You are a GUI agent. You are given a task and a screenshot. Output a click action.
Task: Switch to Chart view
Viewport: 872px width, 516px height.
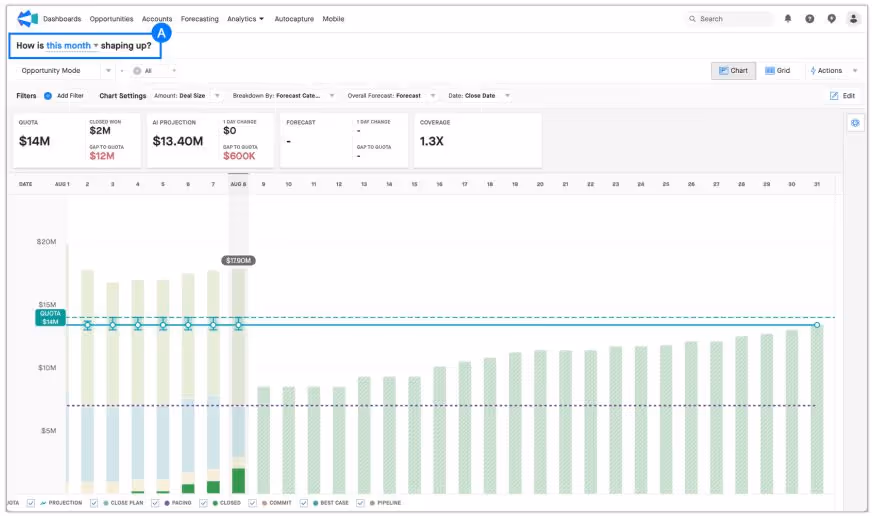[x=733, y=71]
